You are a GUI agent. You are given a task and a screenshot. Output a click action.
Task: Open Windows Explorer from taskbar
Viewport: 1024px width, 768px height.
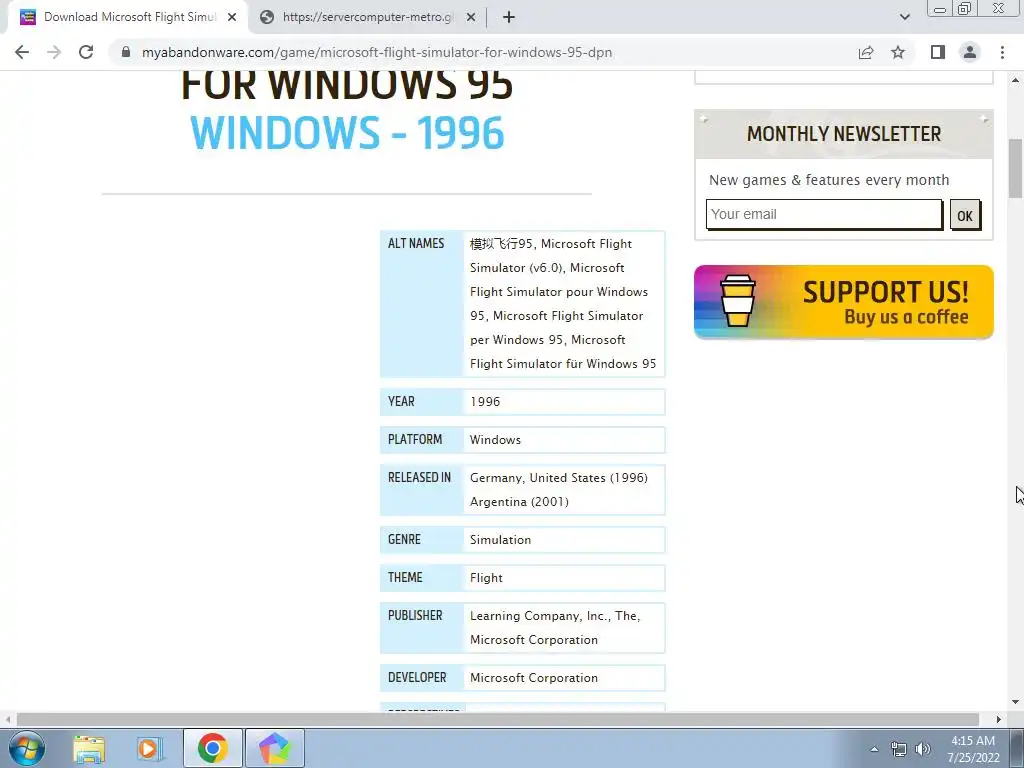coord(89,748)
